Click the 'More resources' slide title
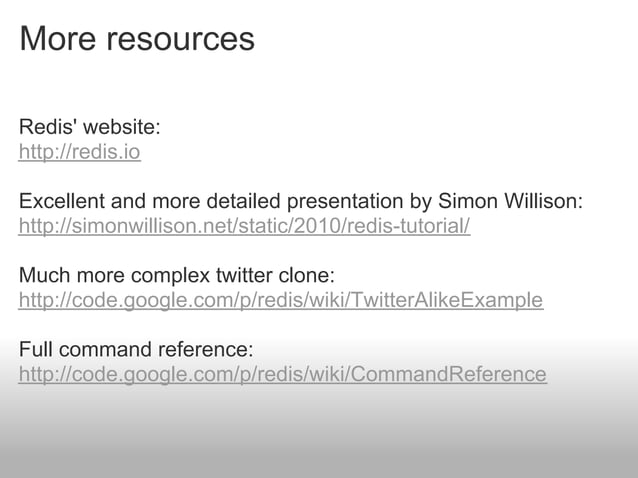 [x=137, y=39]
